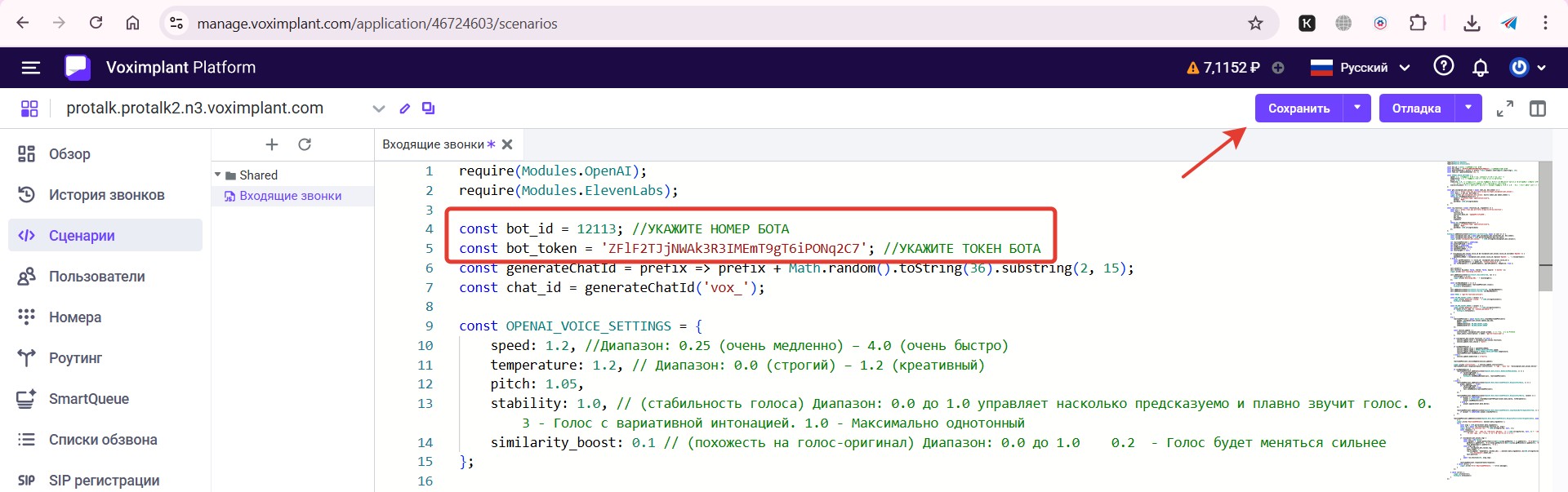The image size is (1568, 492).
Task: Go to История звонков in sidebar
Action: (105, 195)
